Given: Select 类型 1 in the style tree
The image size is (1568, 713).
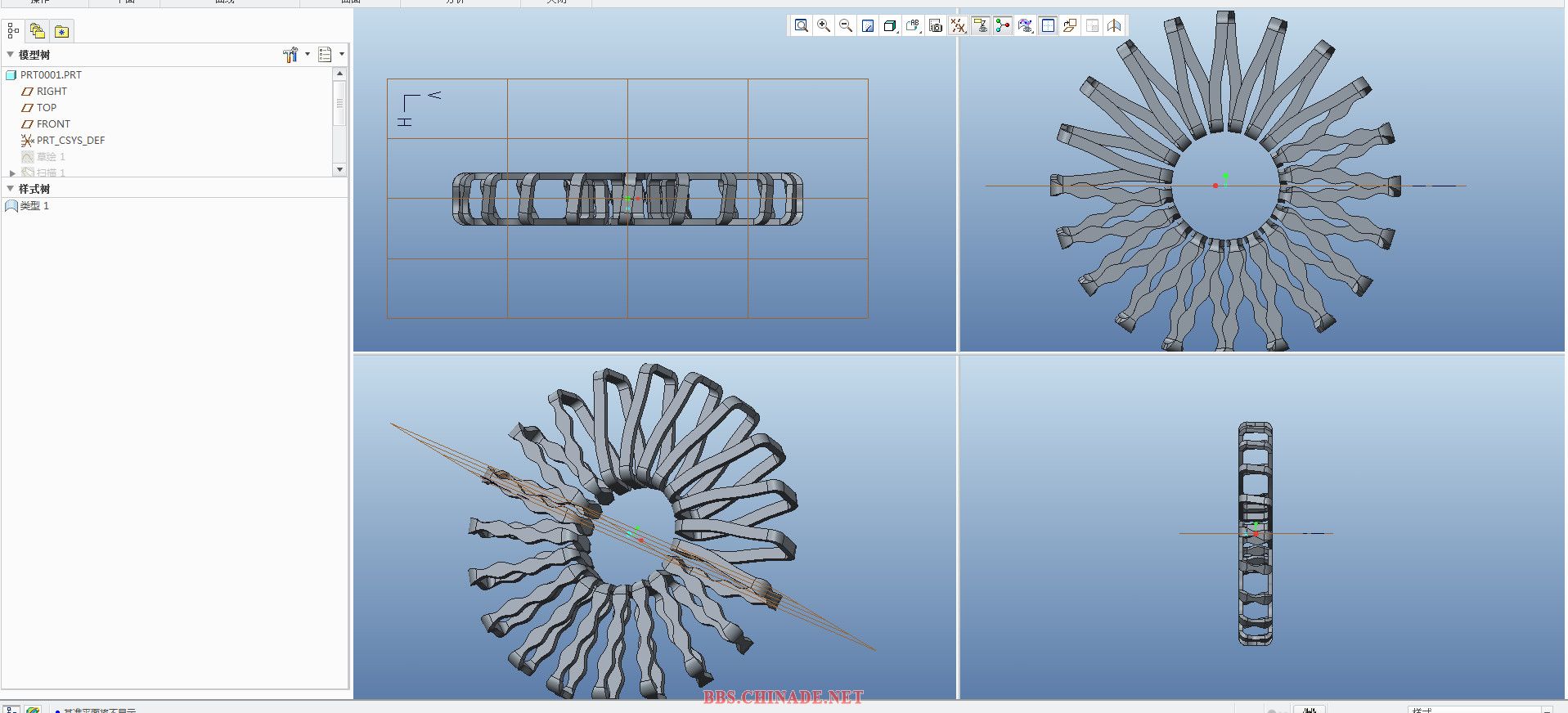Looking at the screenshot, I should click(x=34, y=206).
